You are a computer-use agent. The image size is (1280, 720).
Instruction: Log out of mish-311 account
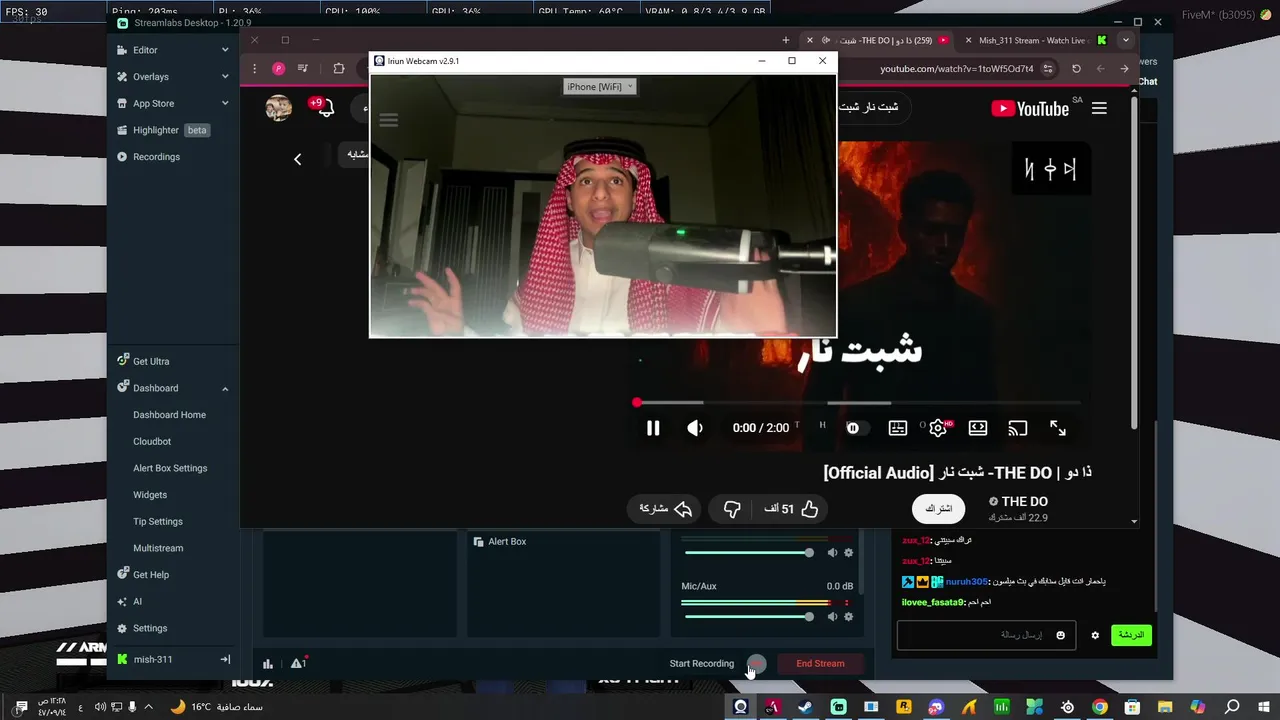tap(225, 659)
